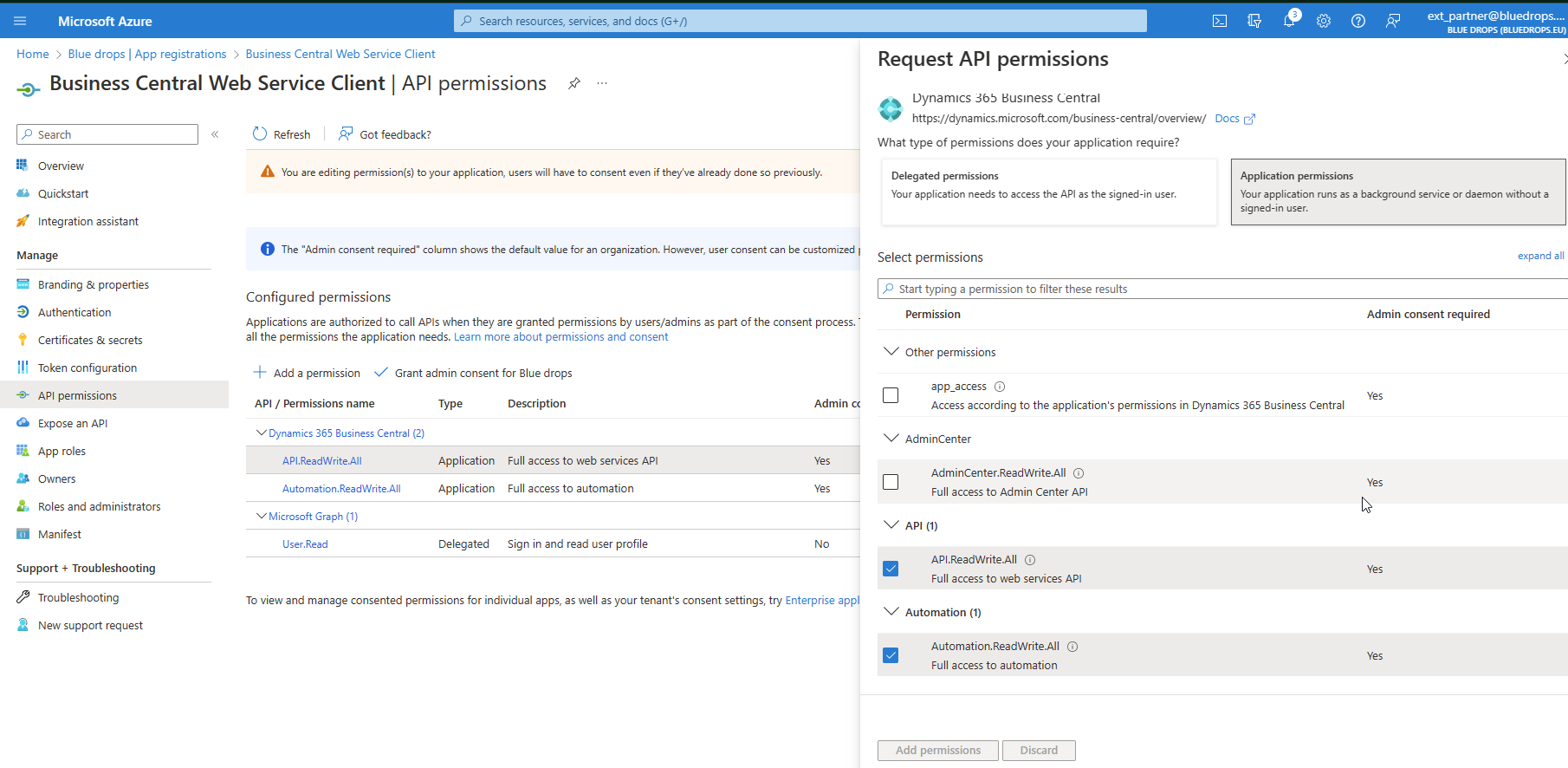Image resolution: width=1568 pixels, height=768 pixels.
Task: Open the Docs link
Action: pyautogui.click(x=1227, y=119)
